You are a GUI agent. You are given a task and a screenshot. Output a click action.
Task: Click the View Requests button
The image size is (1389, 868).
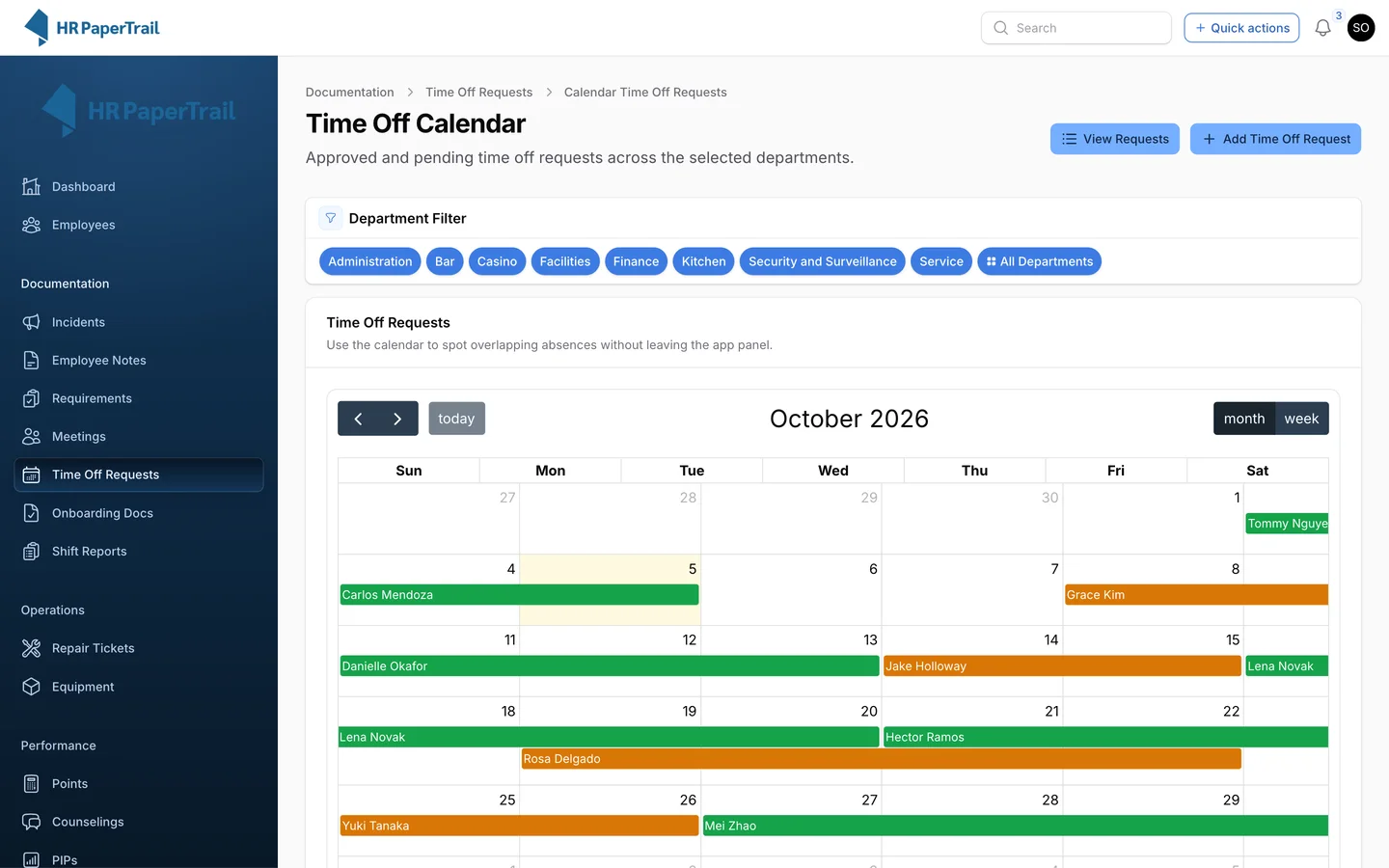click(x=1115, y=139)
